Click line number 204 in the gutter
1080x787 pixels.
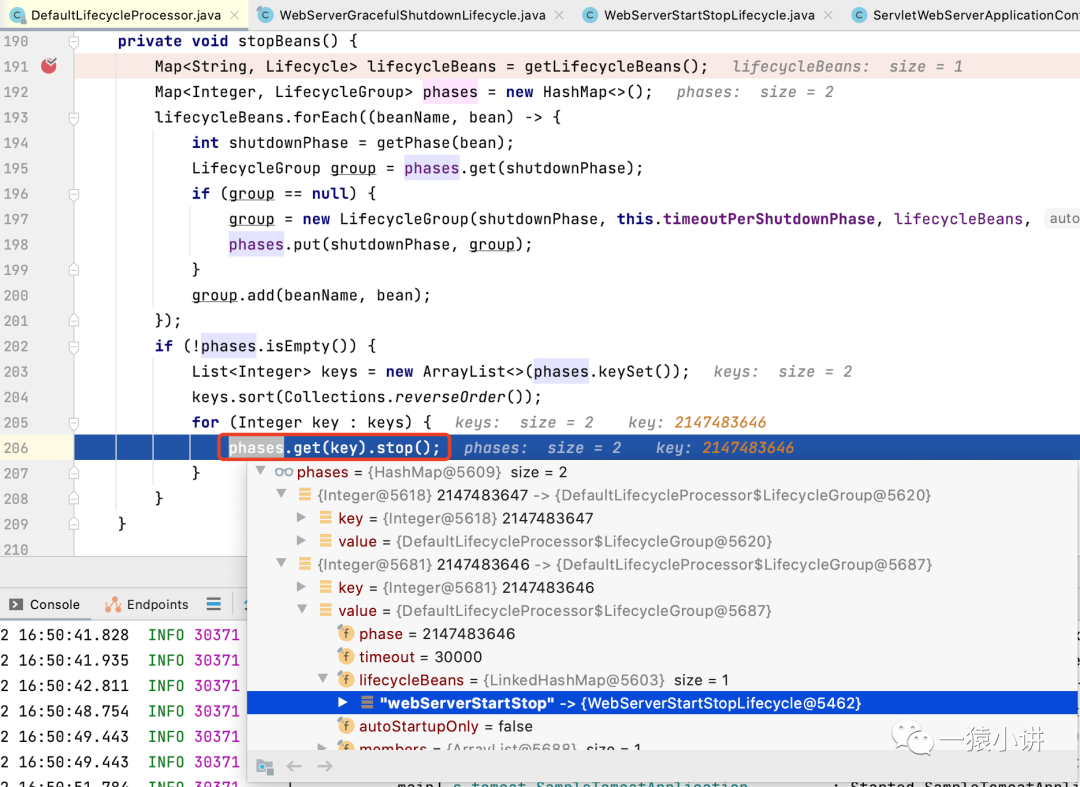point(15,397)
